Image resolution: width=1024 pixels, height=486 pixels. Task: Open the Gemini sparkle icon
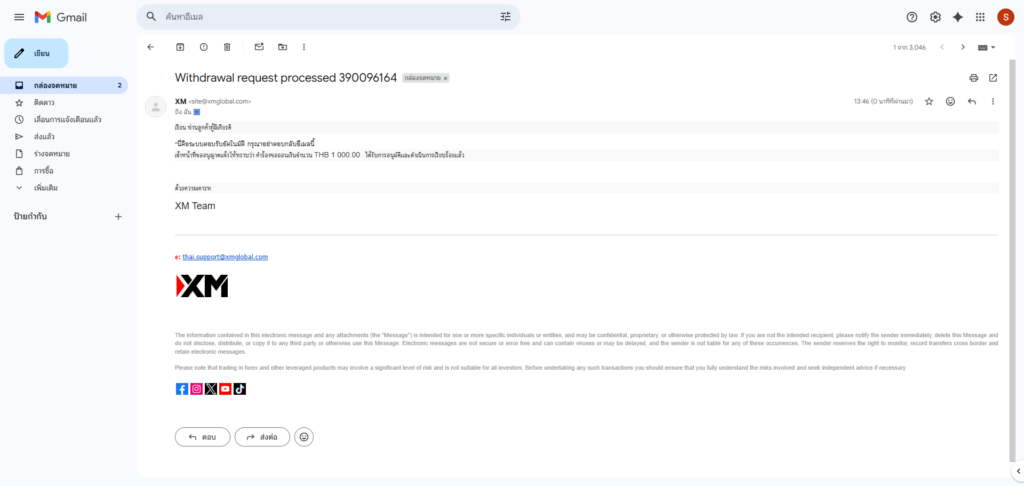tap(957, 17)
